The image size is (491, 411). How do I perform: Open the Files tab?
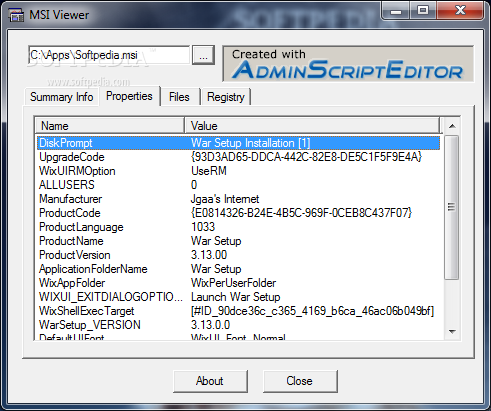[179, 97]
